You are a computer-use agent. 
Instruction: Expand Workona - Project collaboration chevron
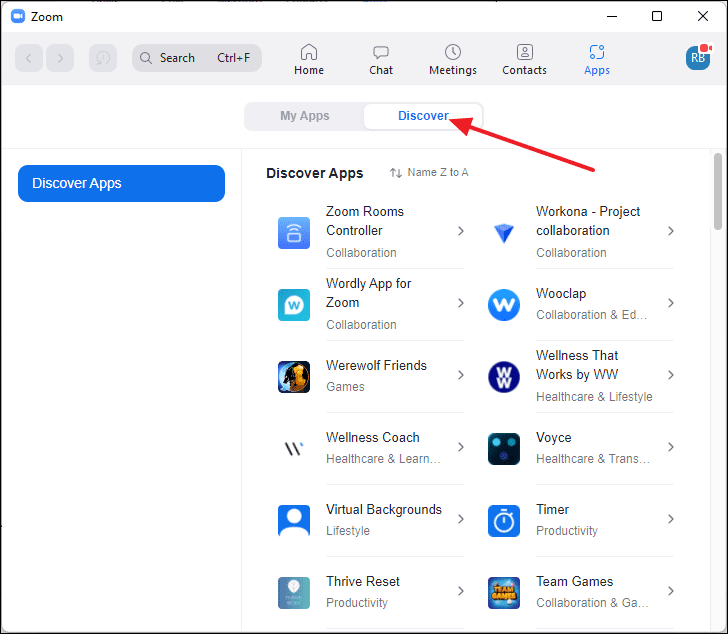670,231
